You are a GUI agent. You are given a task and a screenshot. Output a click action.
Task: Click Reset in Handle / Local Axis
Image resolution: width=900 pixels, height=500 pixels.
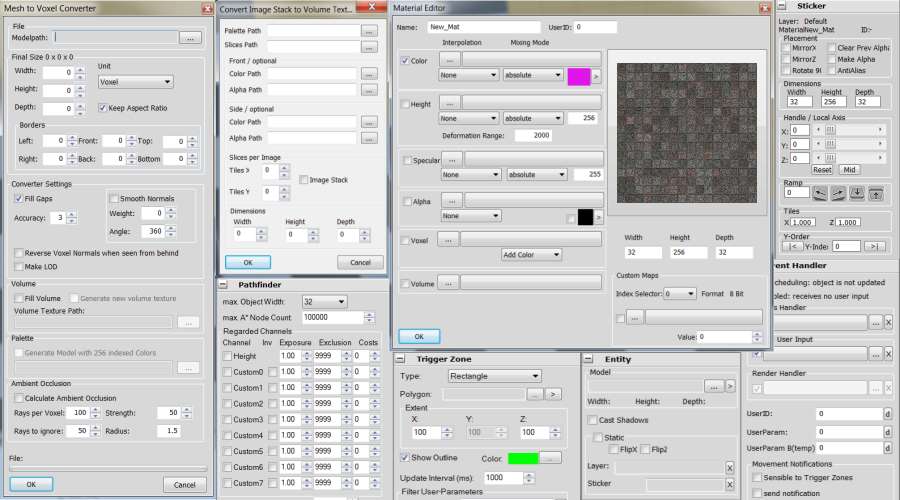click(x=822, y=170)
